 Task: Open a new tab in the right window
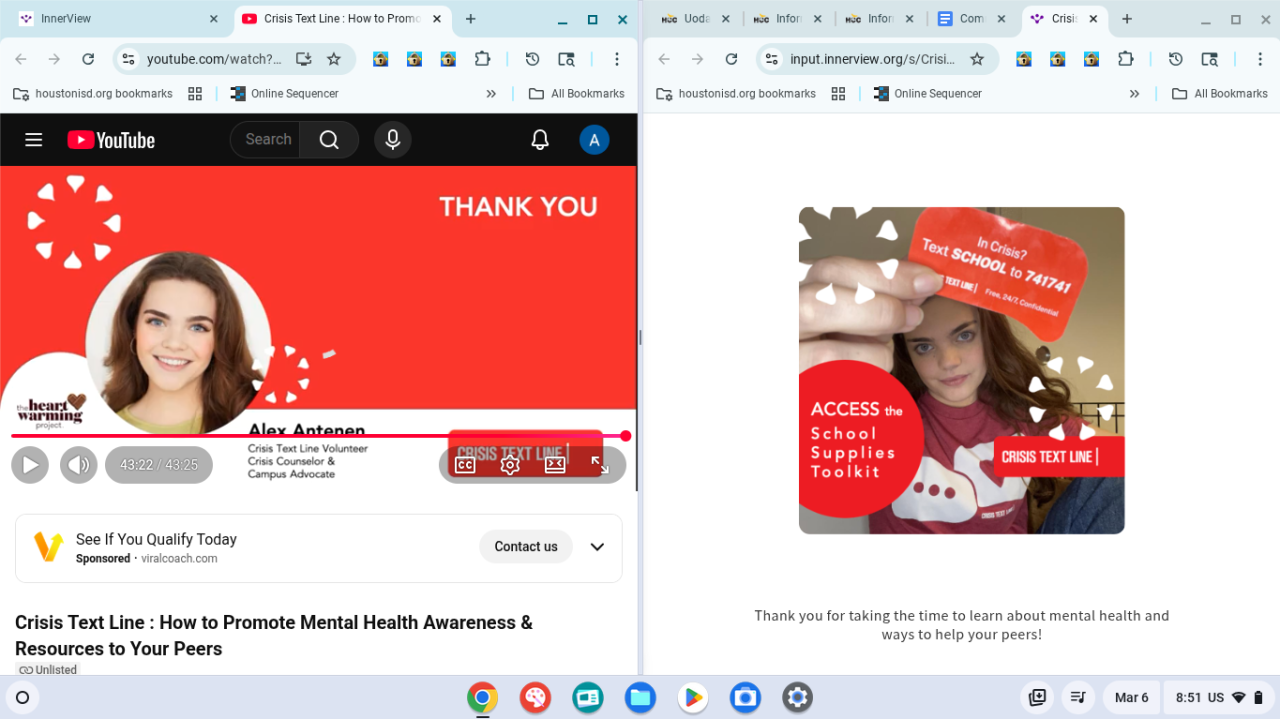pyautogui.click(x=1127, y=19)
